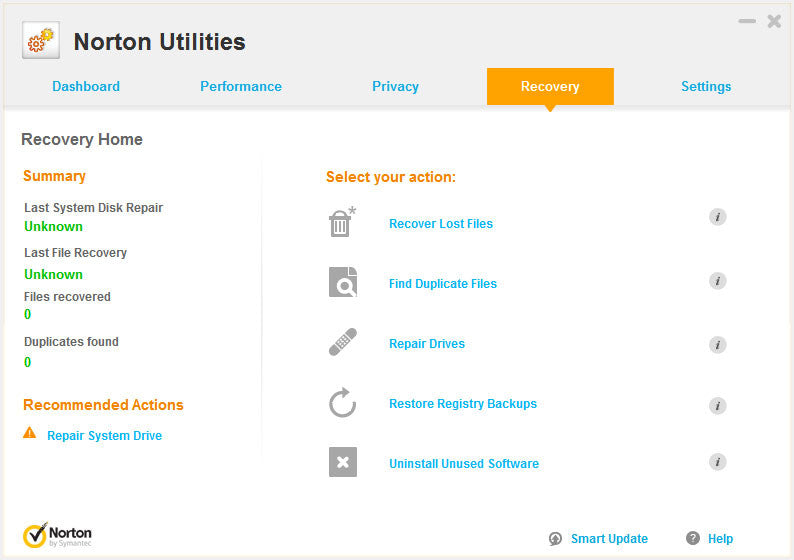
Task: Click the trash can Recover Lost Files icon
Action: 342,223
